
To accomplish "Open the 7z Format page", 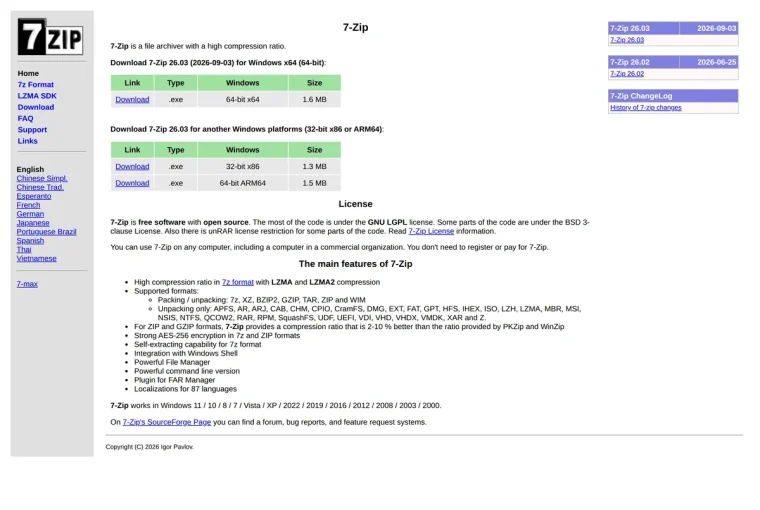I will (35, 84).
